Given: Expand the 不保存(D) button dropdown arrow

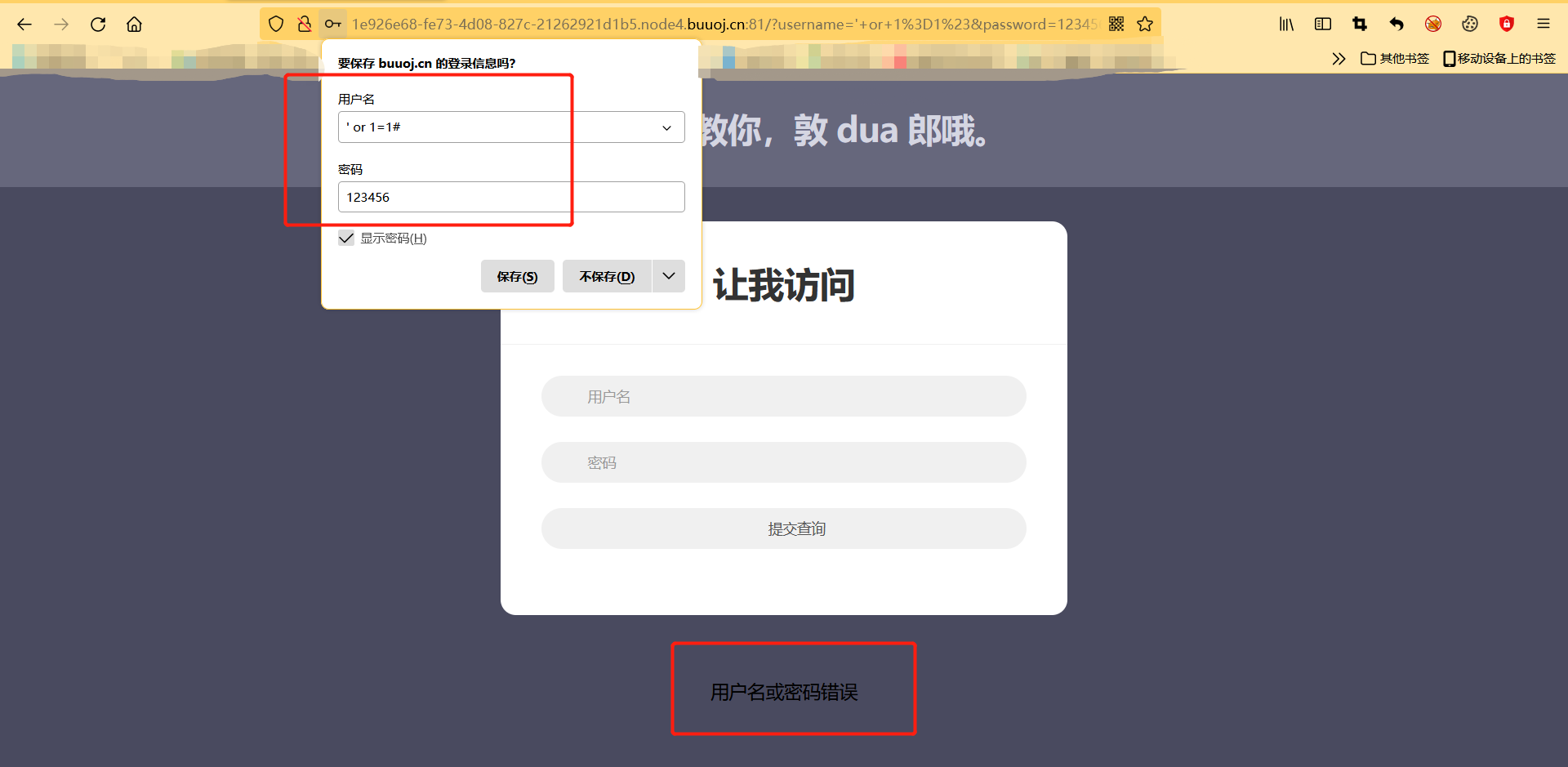Looking at the screenshot, I should 668,276.
